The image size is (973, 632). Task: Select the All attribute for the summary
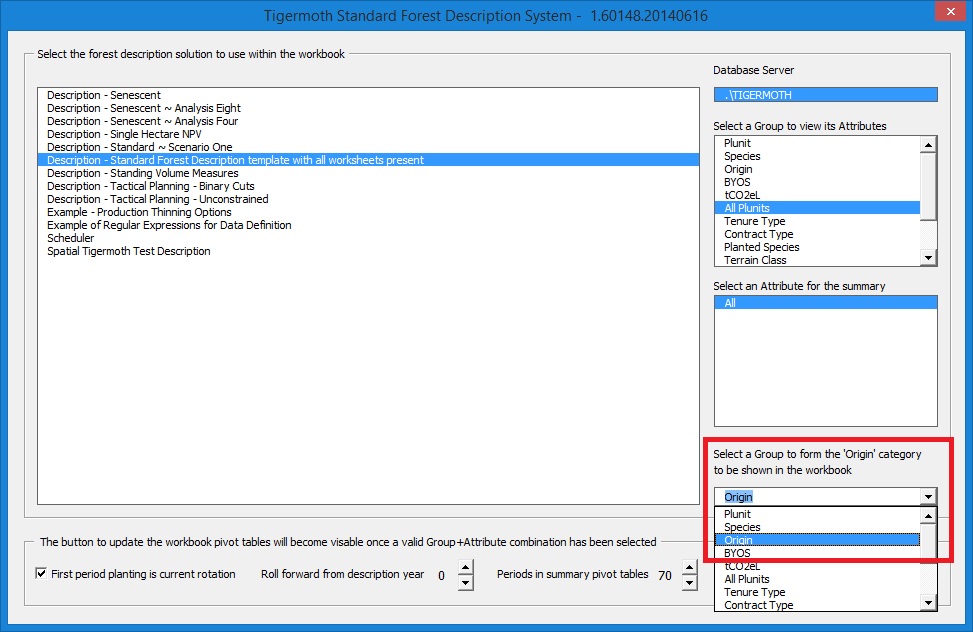pos(825,303)
